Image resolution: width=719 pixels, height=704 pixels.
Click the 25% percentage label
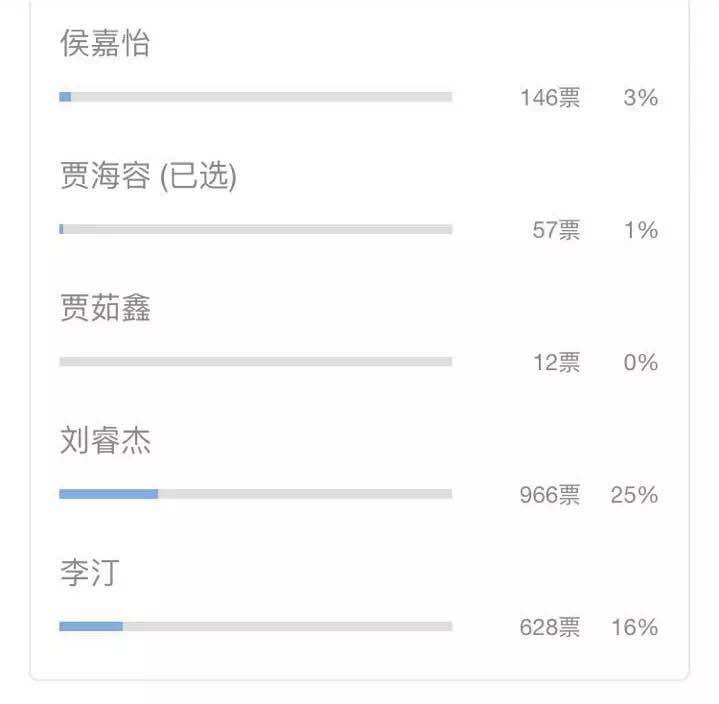634,495
